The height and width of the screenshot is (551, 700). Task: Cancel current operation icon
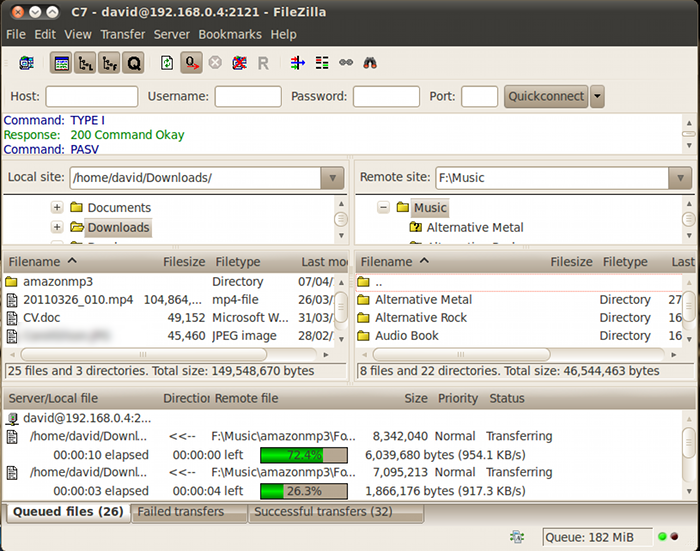tap(215, 63)
